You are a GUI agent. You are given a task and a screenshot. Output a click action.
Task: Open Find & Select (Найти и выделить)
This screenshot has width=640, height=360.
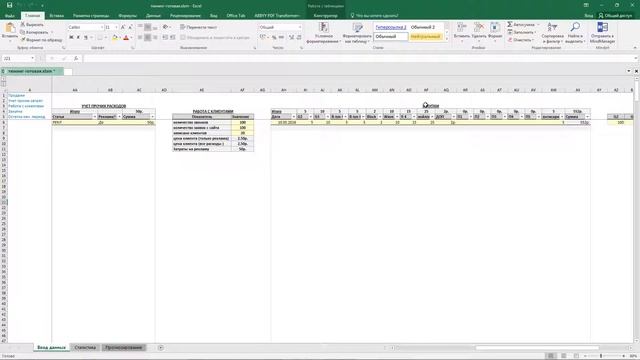[575, 33]
